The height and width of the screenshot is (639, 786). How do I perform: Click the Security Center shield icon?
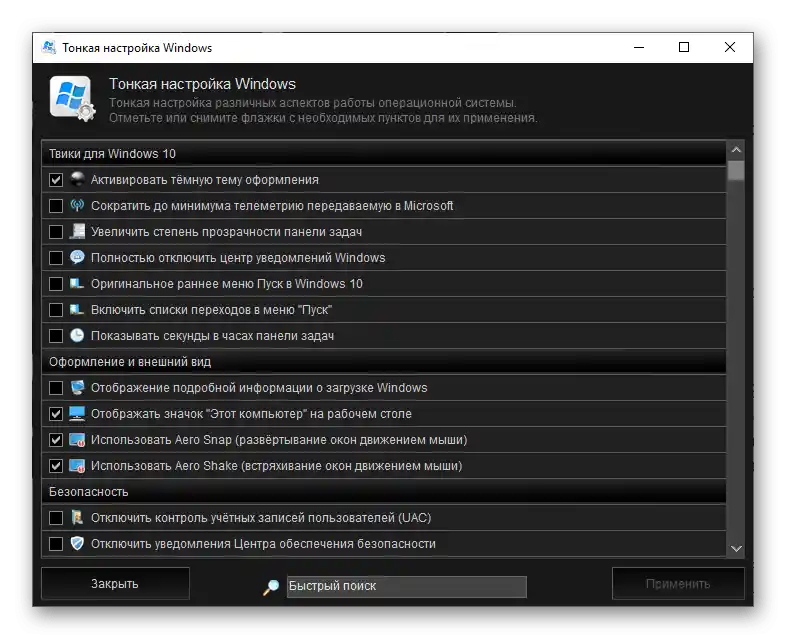77,543
